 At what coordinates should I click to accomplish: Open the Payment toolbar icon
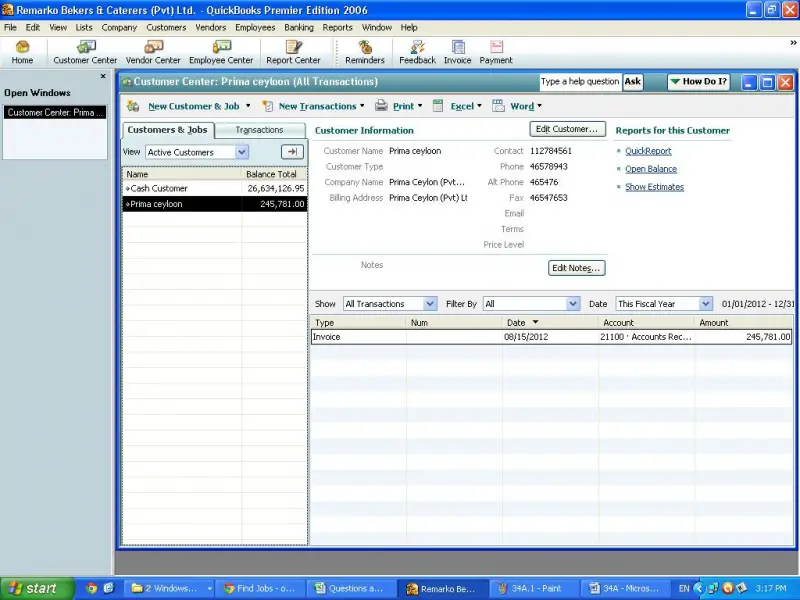coord(496,53)
